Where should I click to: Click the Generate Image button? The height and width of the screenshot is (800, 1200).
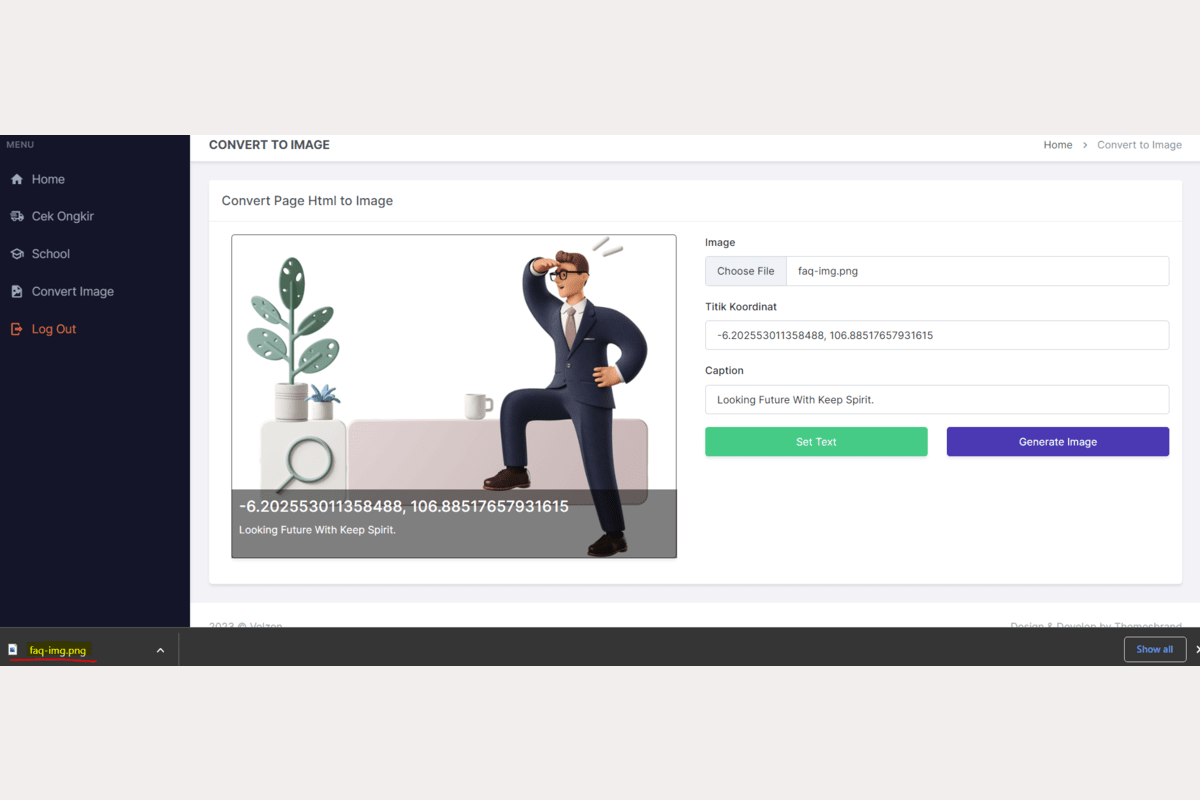click(1058, 442)
